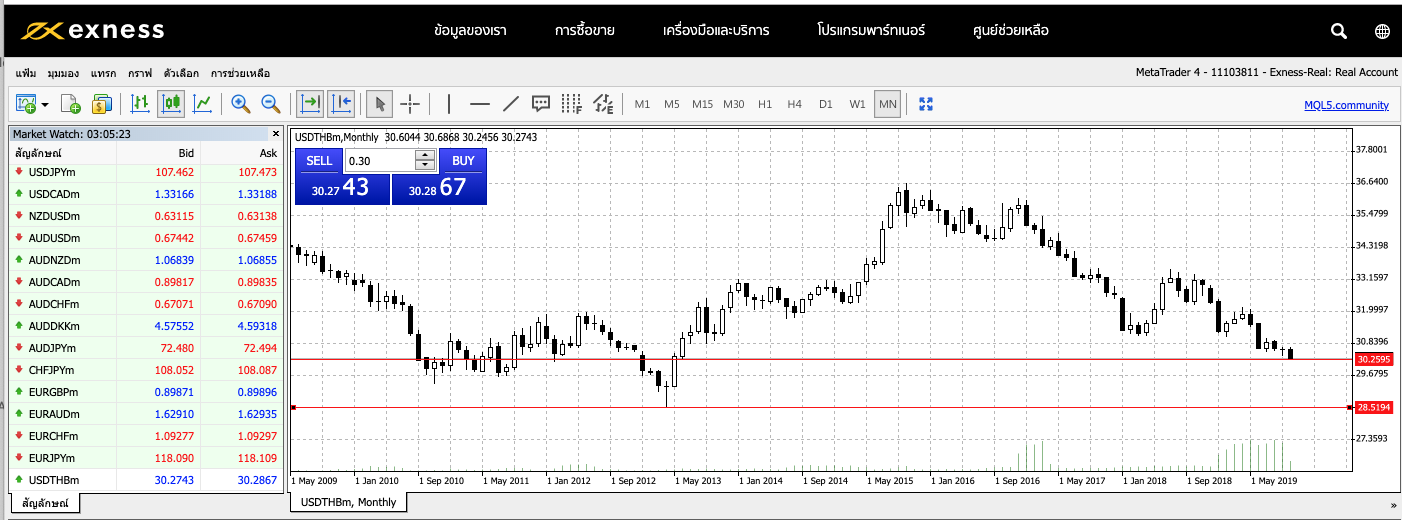Click the fullscreen expand icon
1402x520 pixels.
tap(925, 104)
